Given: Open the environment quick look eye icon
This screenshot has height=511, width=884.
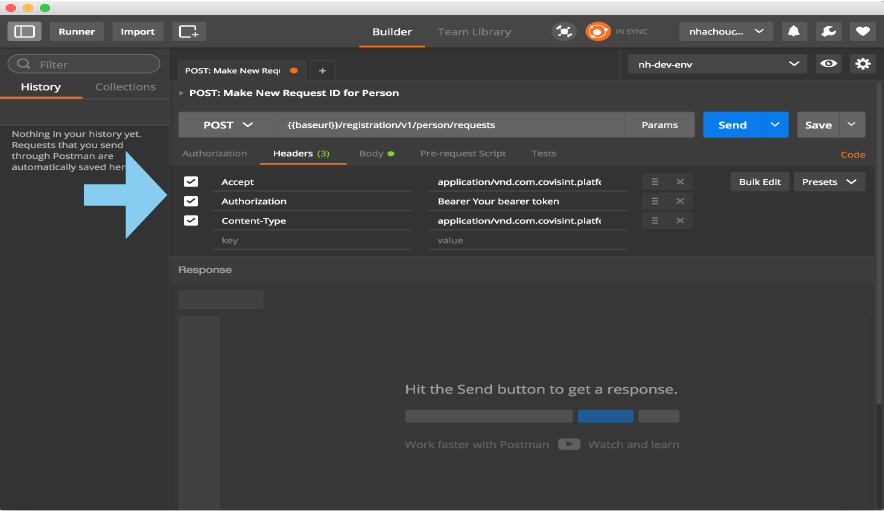Looking at the screenshot, I should [x=828, y=64].
